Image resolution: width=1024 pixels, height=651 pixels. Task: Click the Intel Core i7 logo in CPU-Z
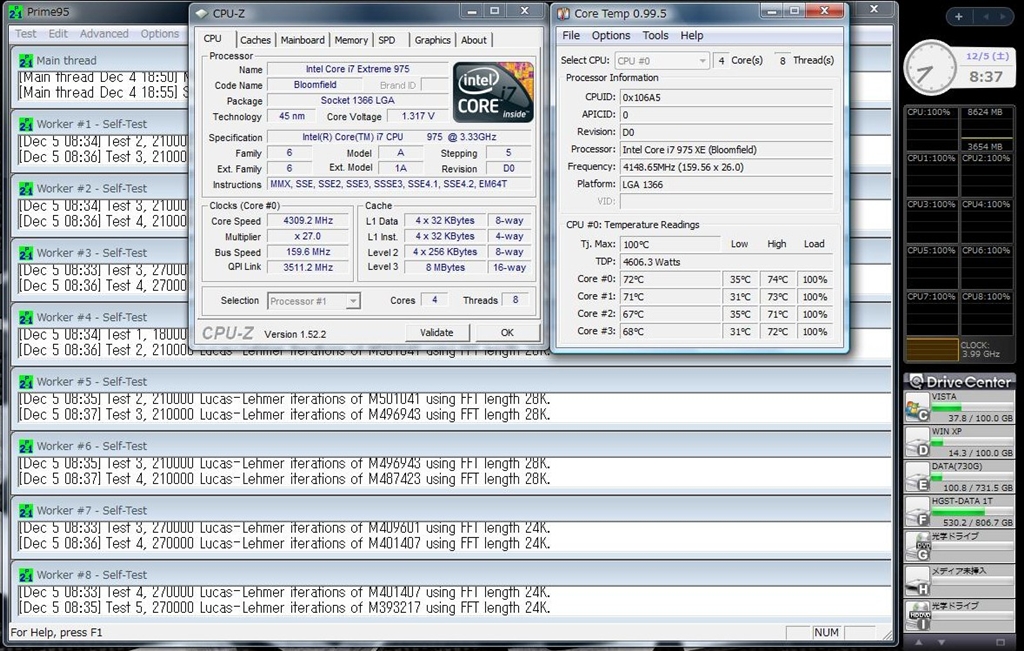tap(493, 92)
